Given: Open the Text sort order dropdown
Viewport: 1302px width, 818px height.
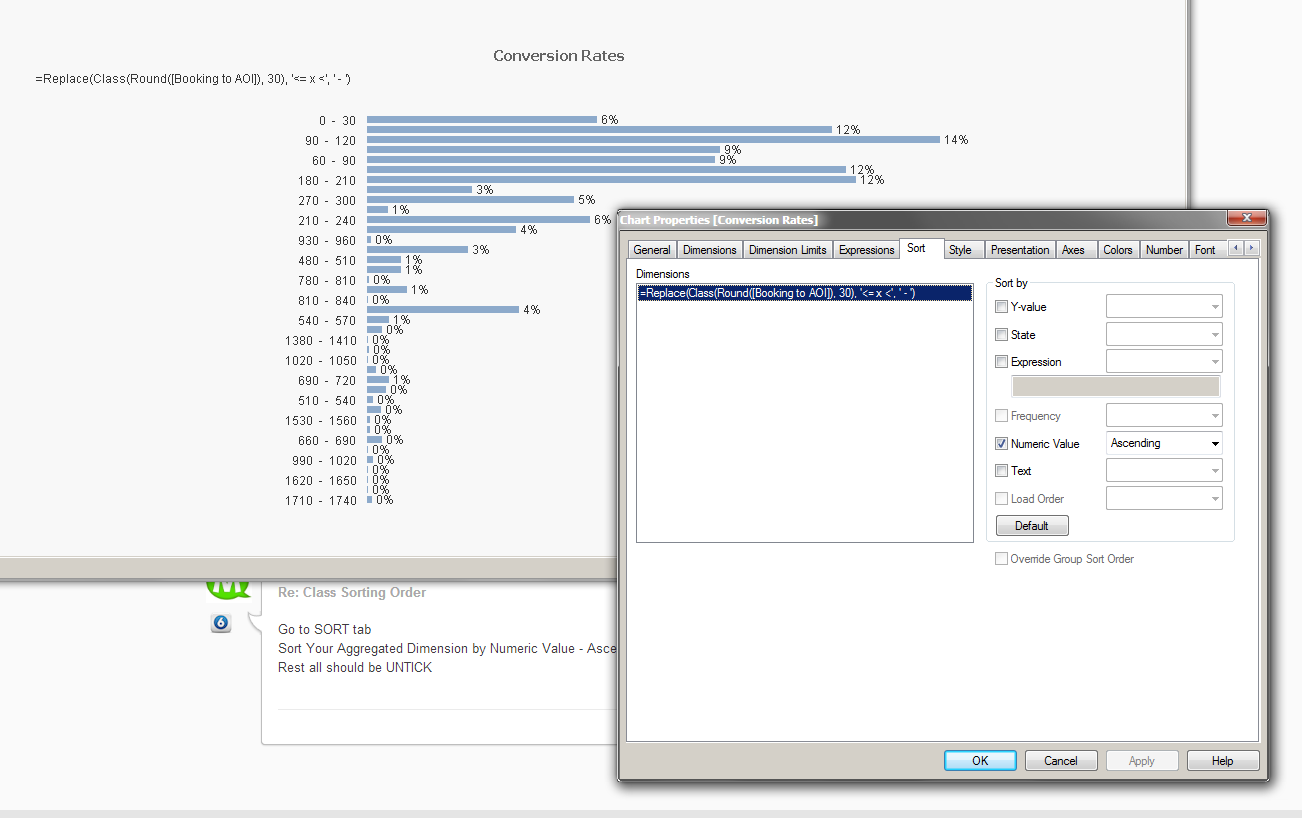Looking at the screenshot, I should coord(1164,470).
